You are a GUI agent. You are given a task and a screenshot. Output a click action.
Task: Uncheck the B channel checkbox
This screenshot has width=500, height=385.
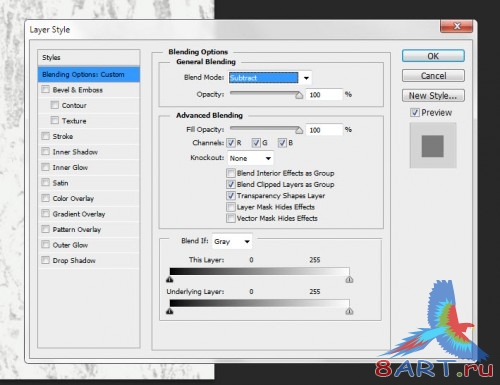282,143
